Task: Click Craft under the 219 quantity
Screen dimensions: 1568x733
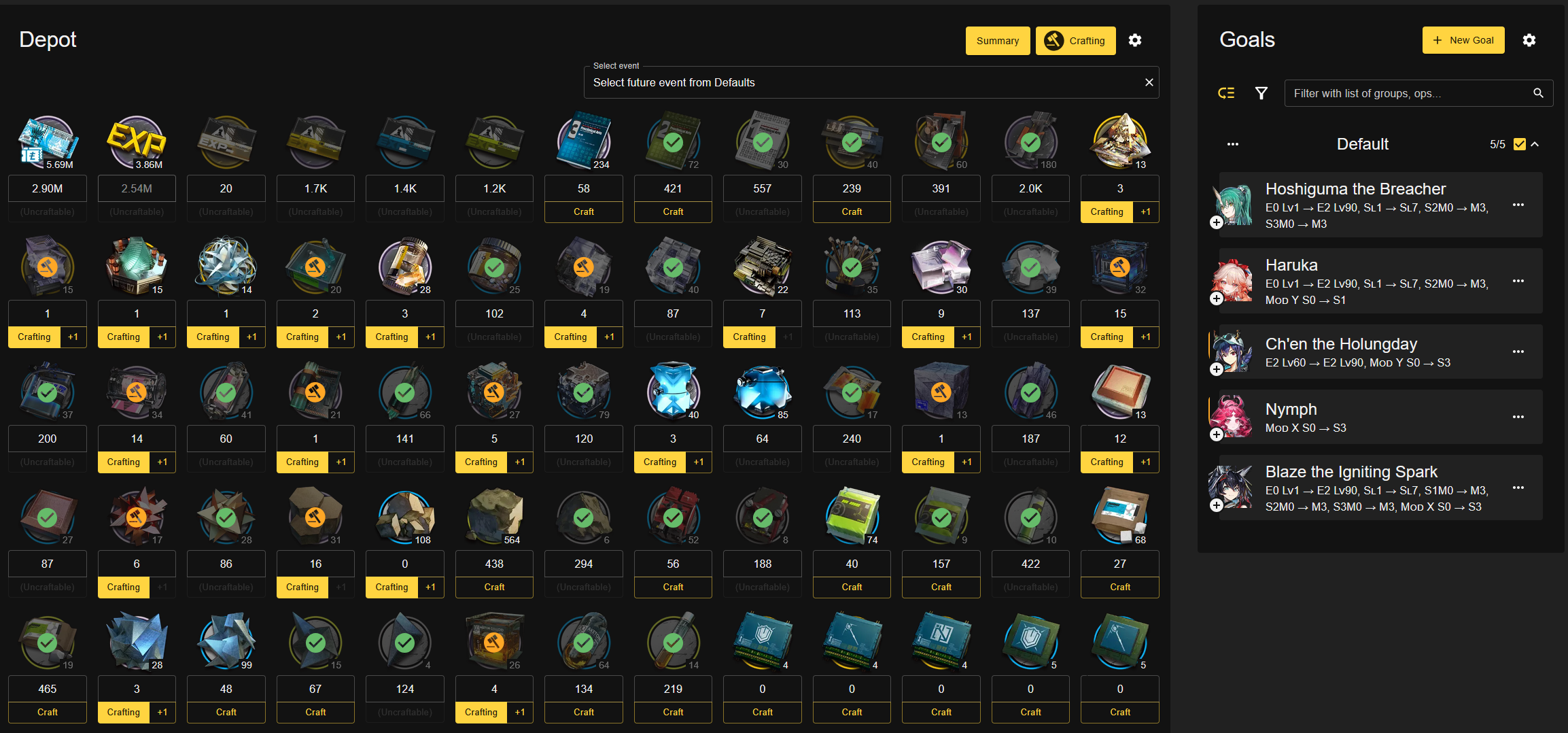Action: coord(673,712)
